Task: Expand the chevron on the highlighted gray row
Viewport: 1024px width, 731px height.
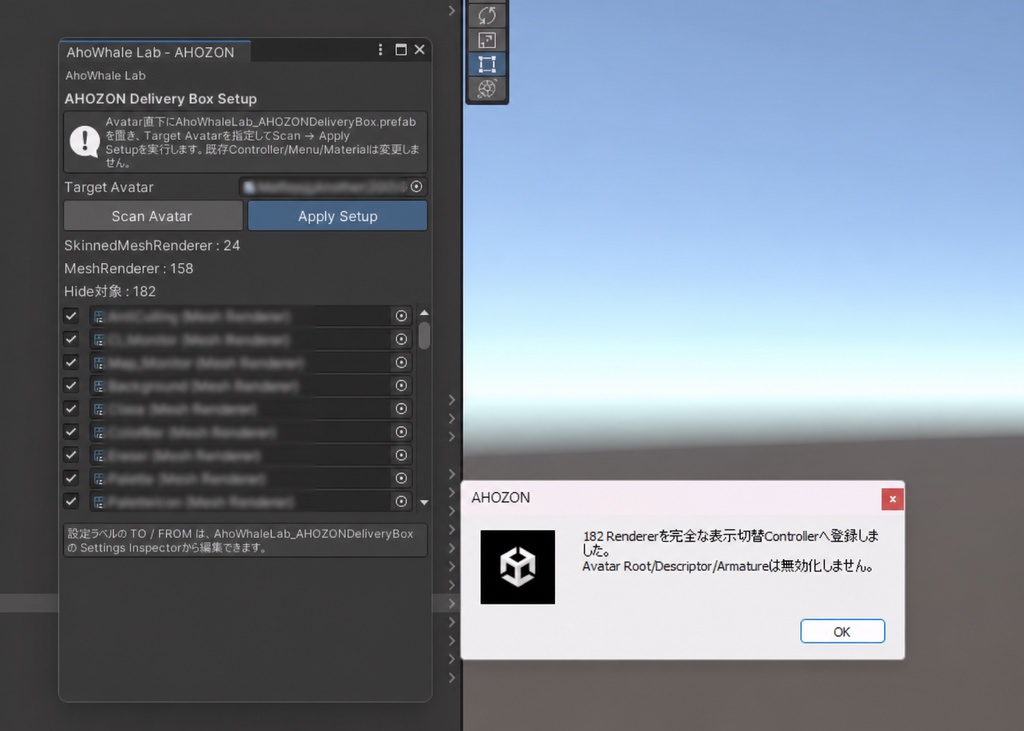Action: (452, 604)
